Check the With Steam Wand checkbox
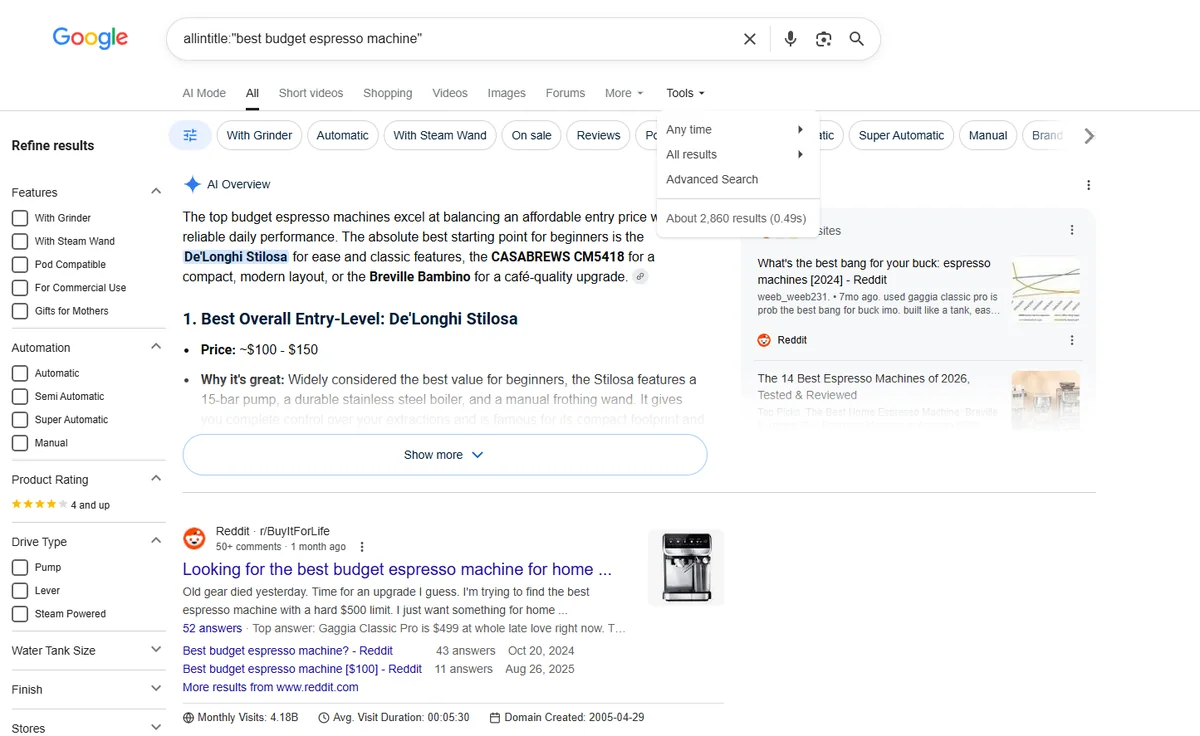The width and height of the screenshot is (1200, 736). point(19,241)
